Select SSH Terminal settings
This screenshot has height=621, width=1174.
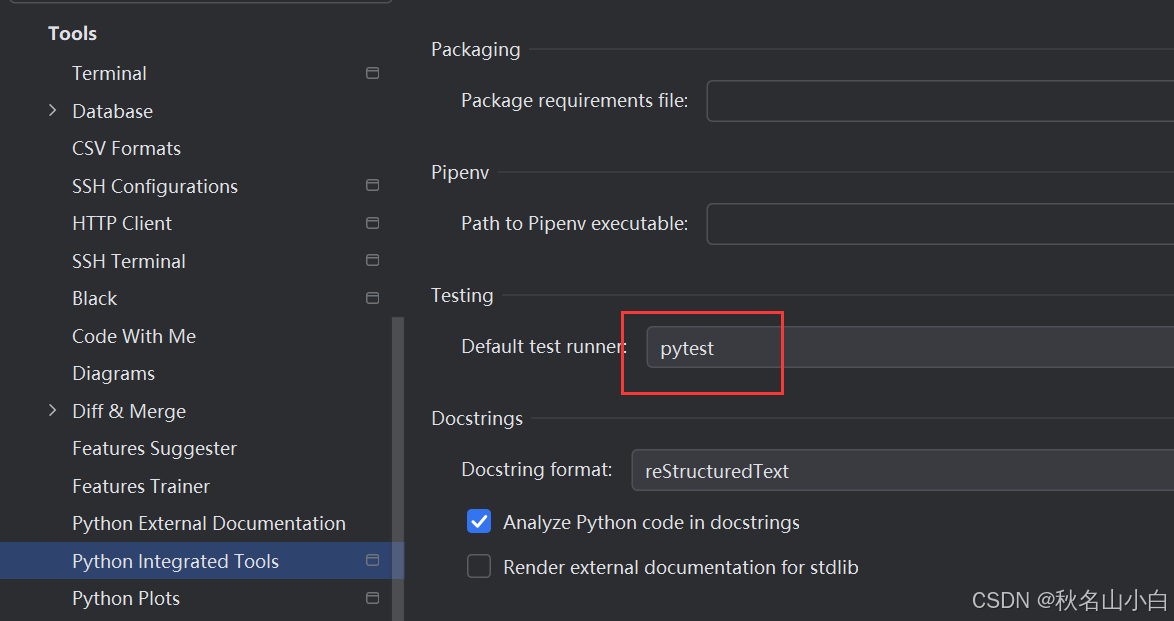pos(129,261)
